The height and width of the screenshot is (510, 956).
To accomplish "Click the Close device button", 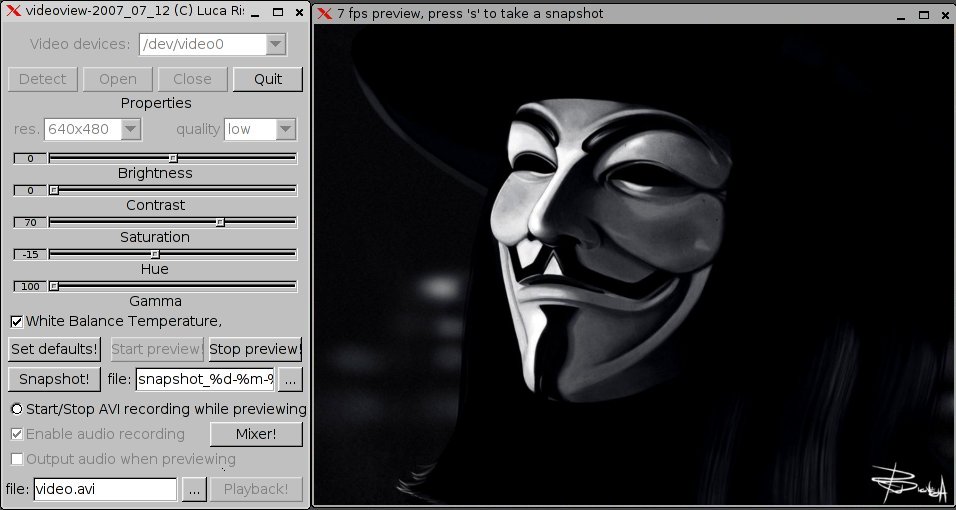I will [192, 79].
